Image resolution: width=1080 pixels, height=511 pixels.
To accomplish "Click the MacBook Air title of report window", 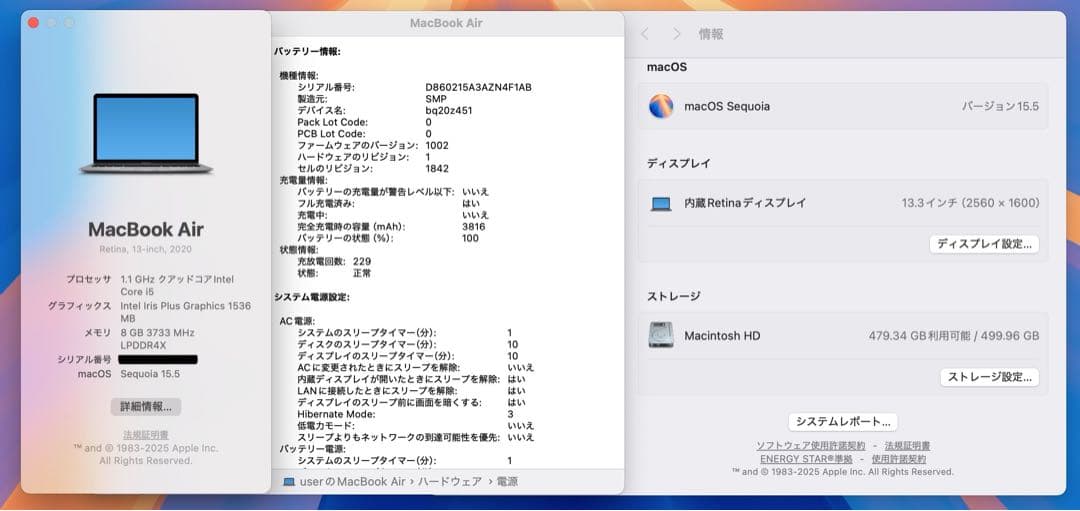I will (446, 23).
